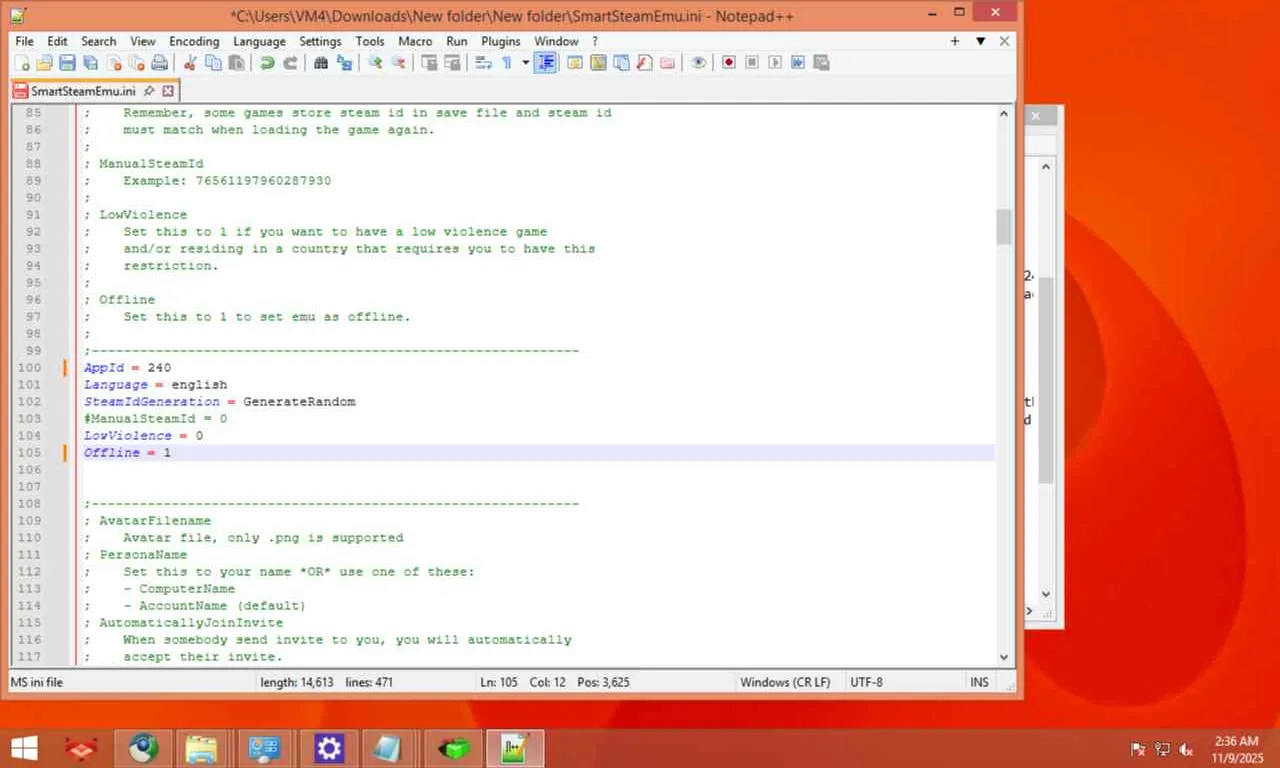This screenshot has width=1280, height=768.
Task: Click the Redo toolbar icon
Action: click(290, 63)
